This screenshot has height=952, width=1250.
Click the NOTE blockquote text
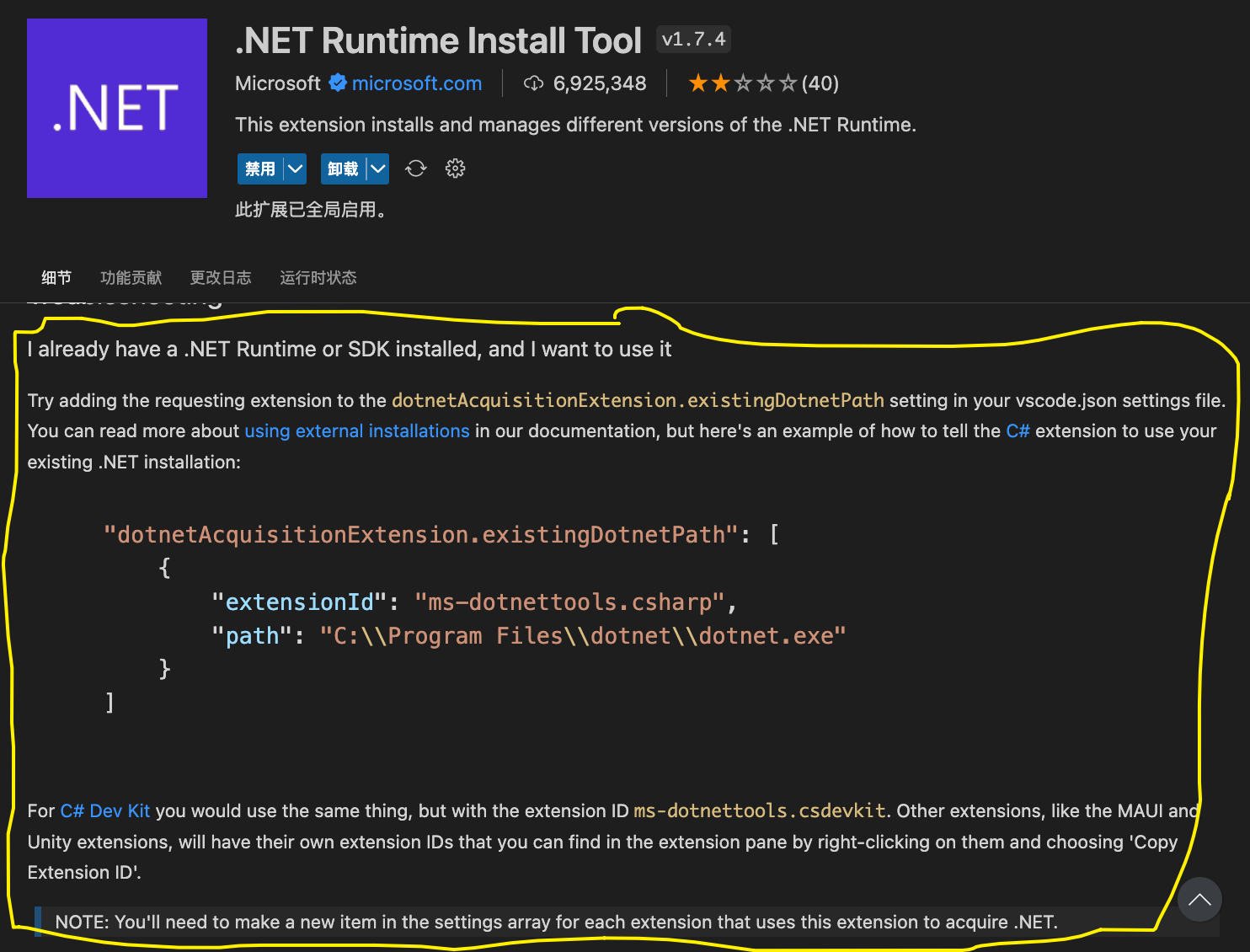pos(556,922)
